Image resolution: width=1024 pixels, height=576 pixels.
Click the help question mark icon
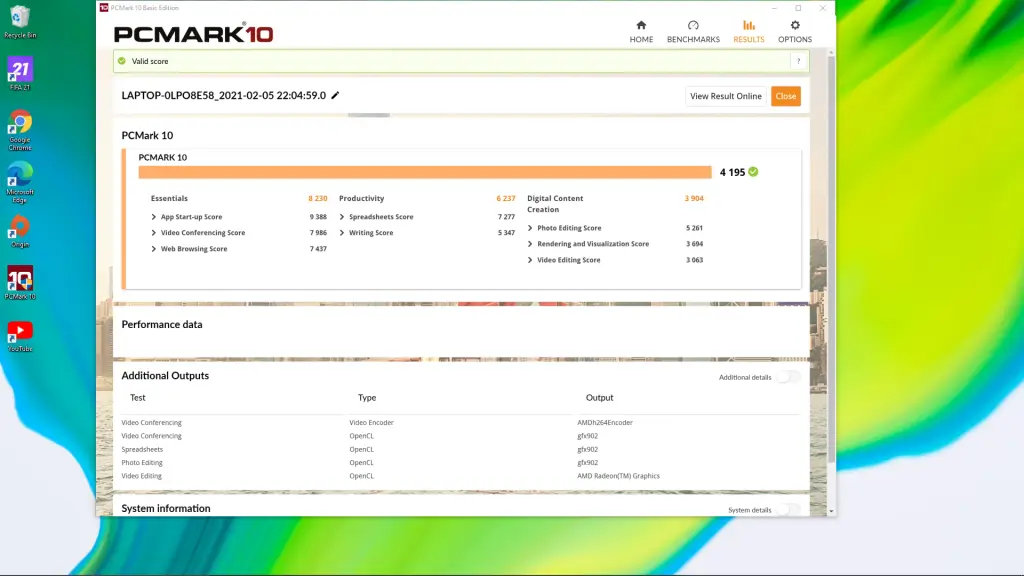pyautogui.click(x=798, y=61)
